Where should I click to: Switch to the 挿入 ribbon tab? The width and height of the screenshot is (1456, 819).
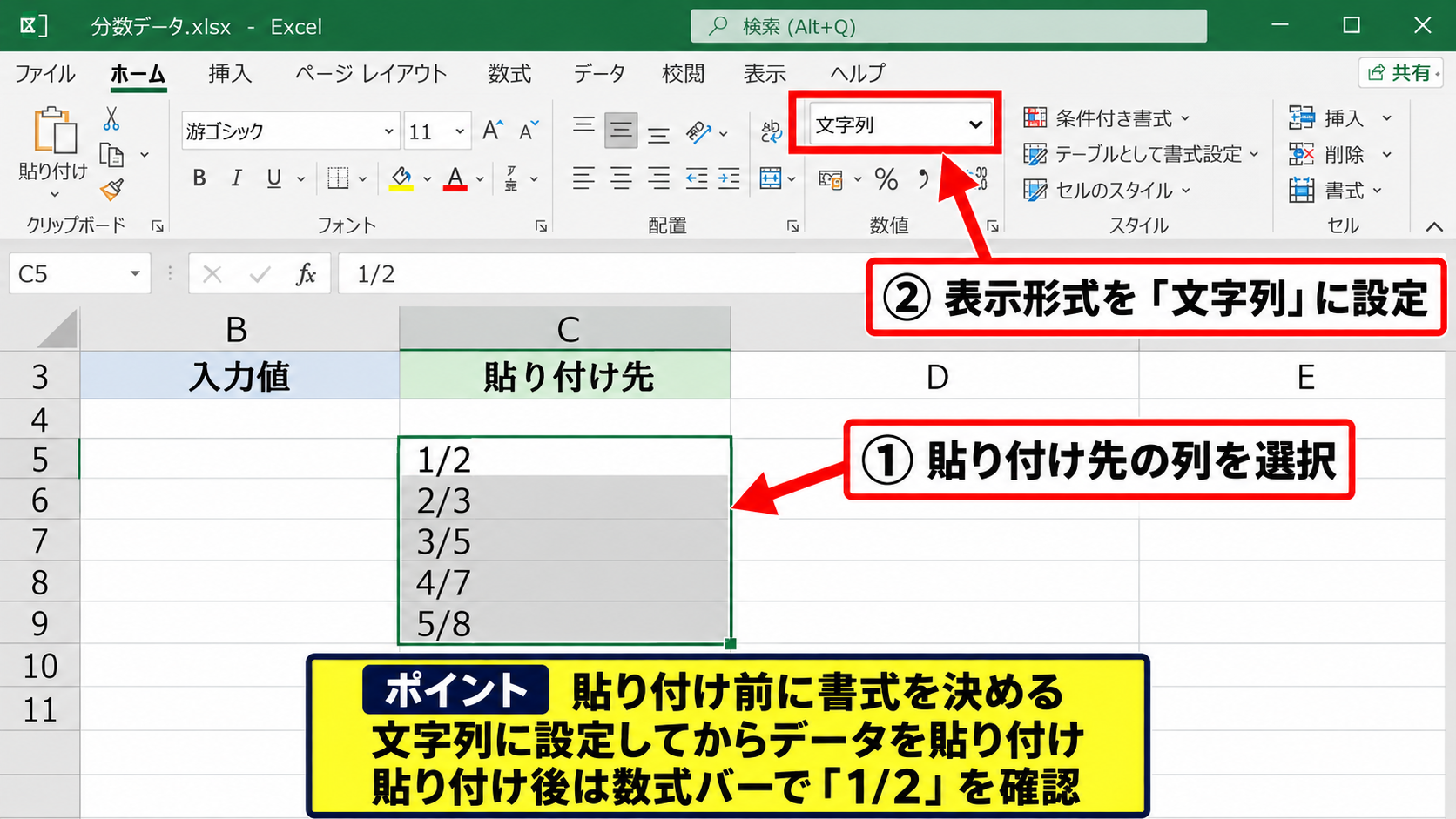point(230,73)
